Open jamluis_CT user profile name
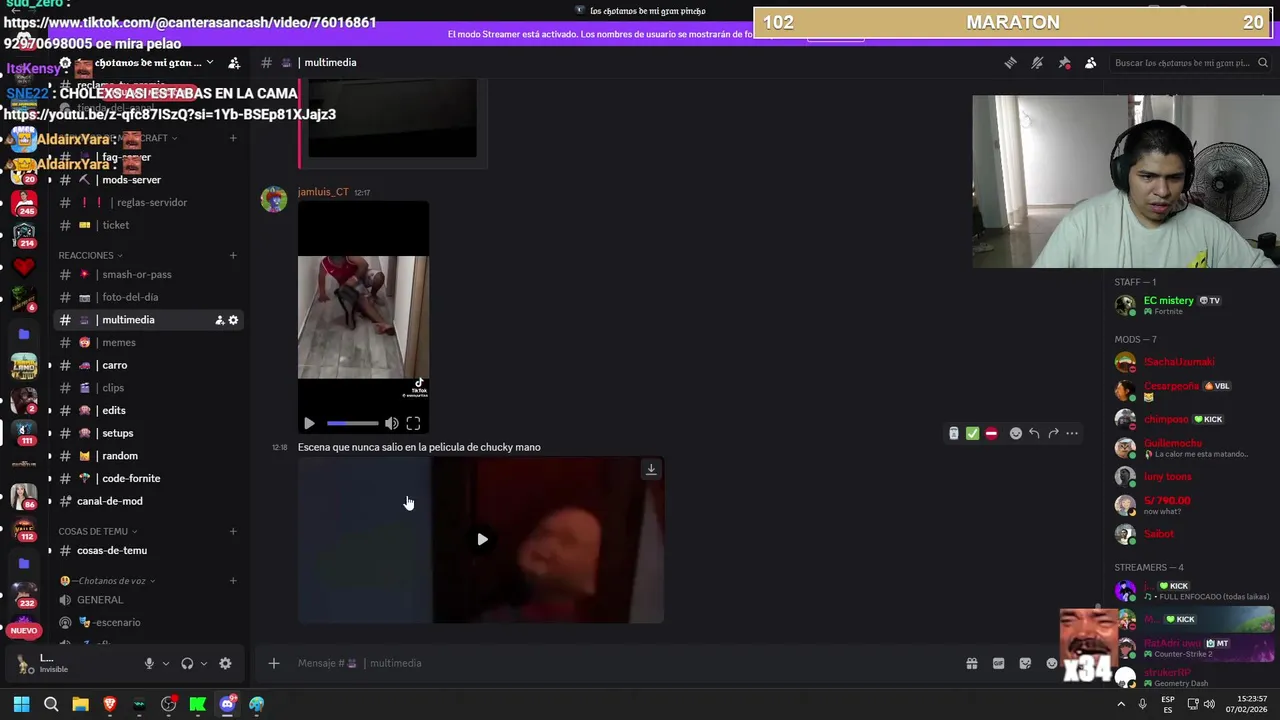Screen dimensions: 1280x720 point(323,192)
